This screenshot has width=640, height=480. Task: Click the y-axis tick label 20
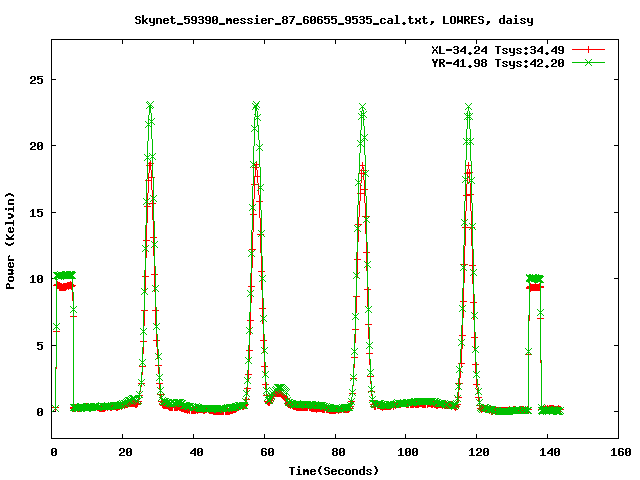36,146
